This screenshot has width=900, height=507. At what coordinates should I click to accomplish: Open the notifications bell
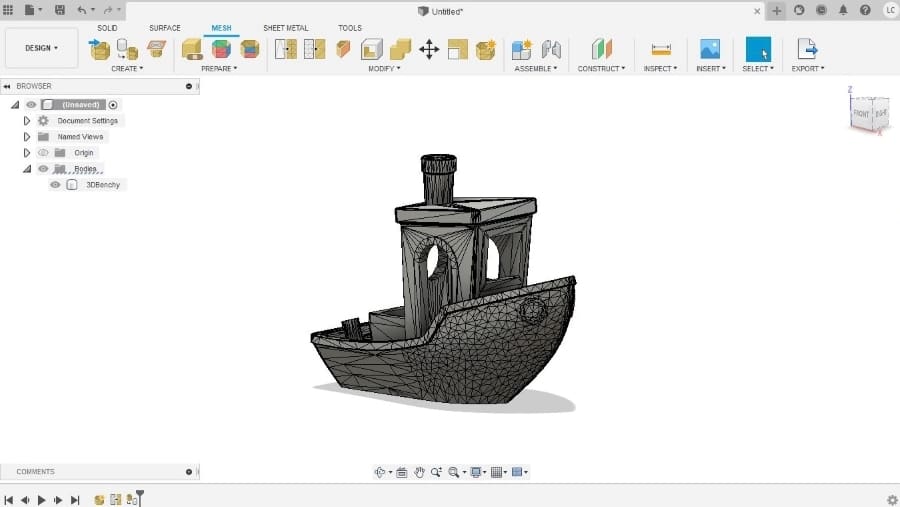tap(843, 10)
